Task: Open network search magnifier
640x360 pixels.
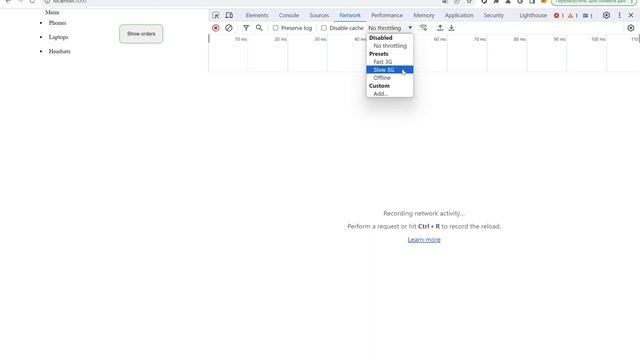Action: [x=259, y=28]
